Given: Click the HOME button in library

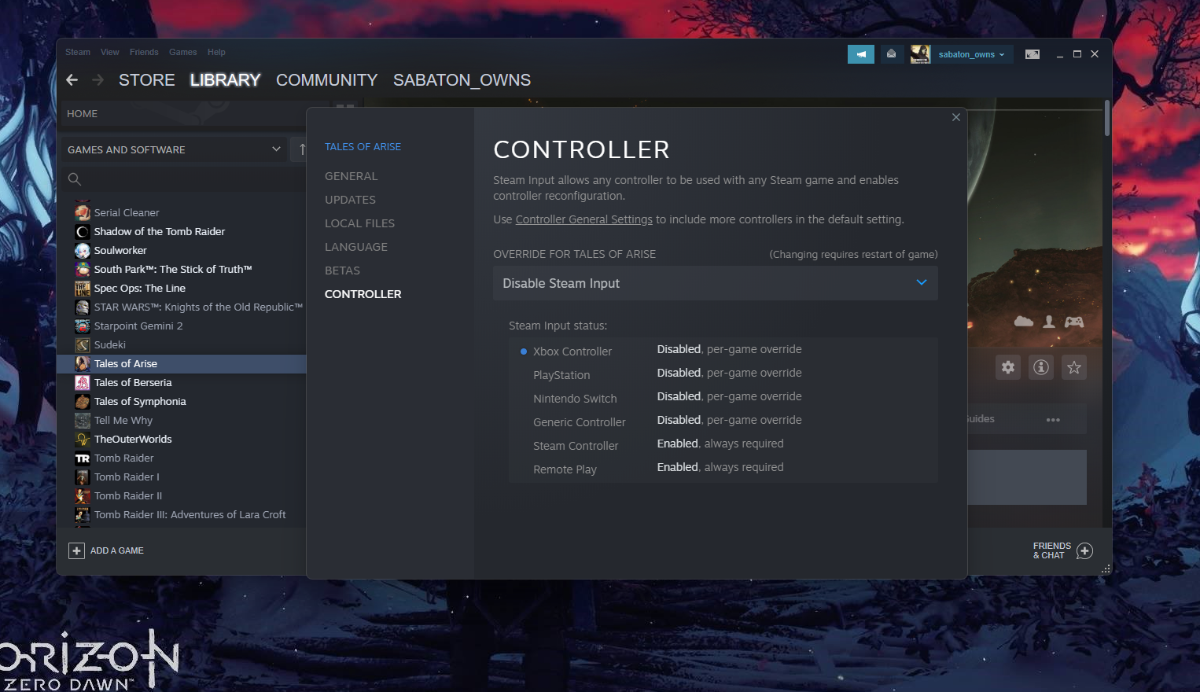Looking at the screenshot, I should [x=82, y=114].
